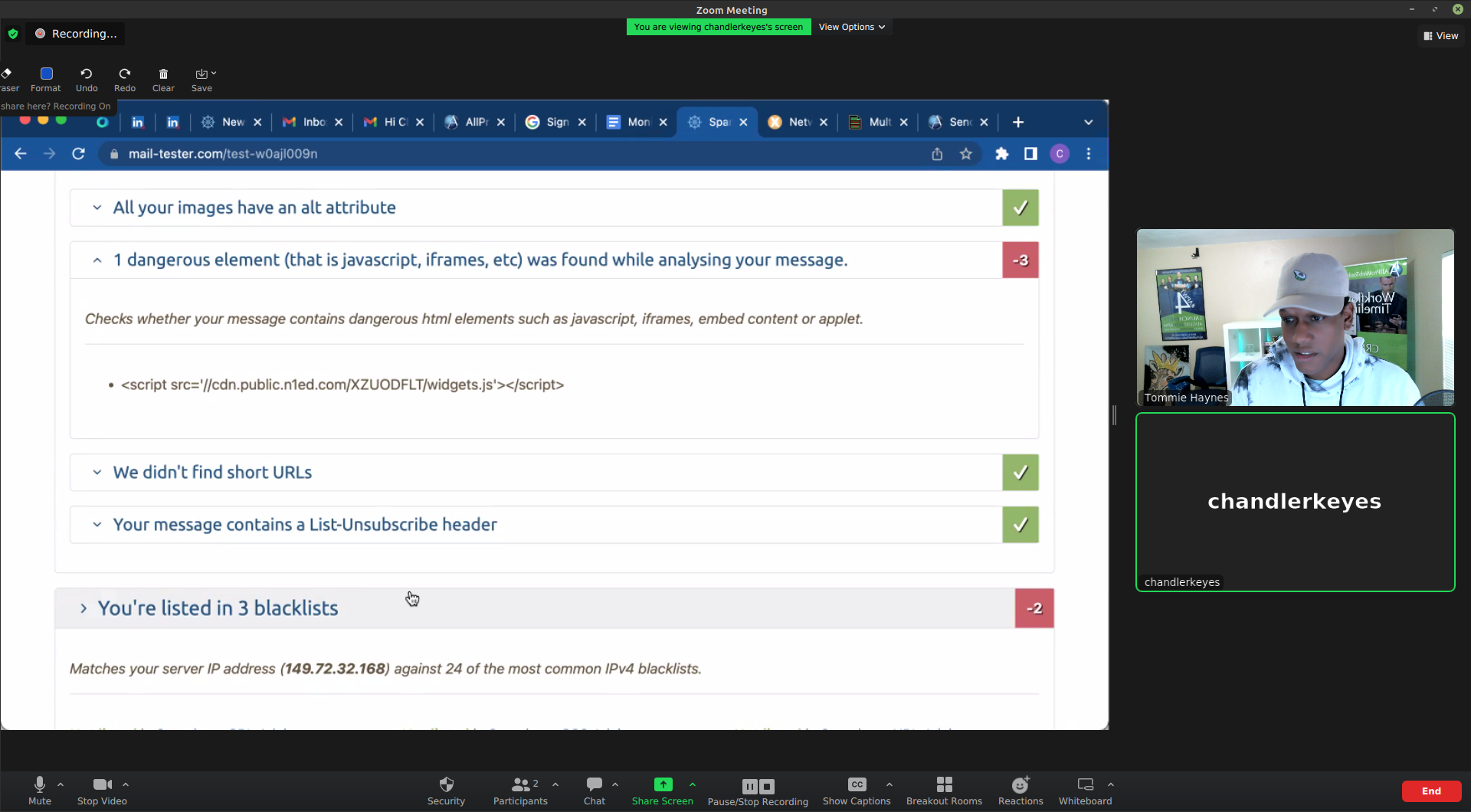Close the Spam tester tab
Screen dimensions: 1471x812
coord(743,123)
